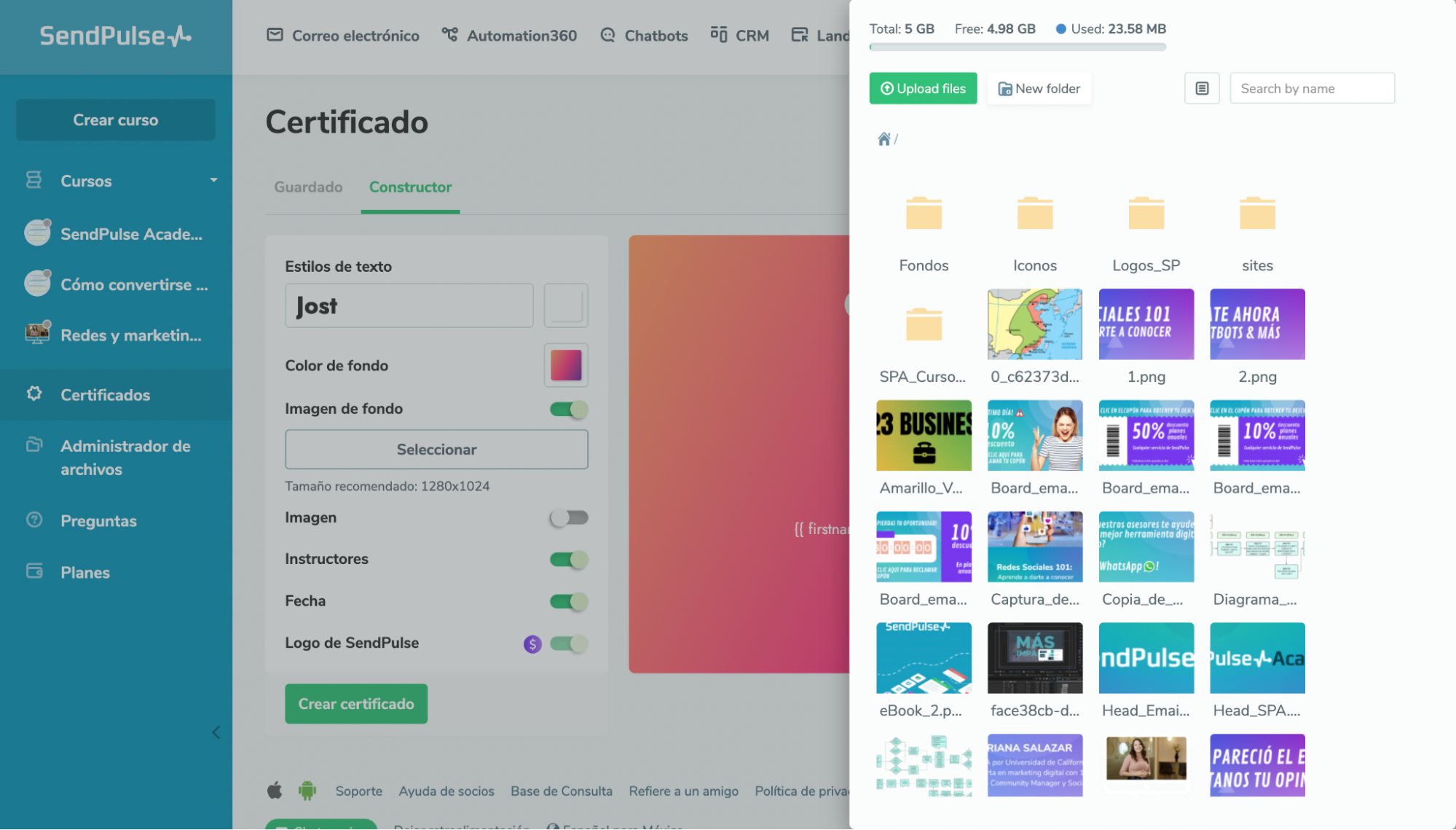Toggle the Fecha switch
This screenshot has height=830, width=1456.
[569, 601]
